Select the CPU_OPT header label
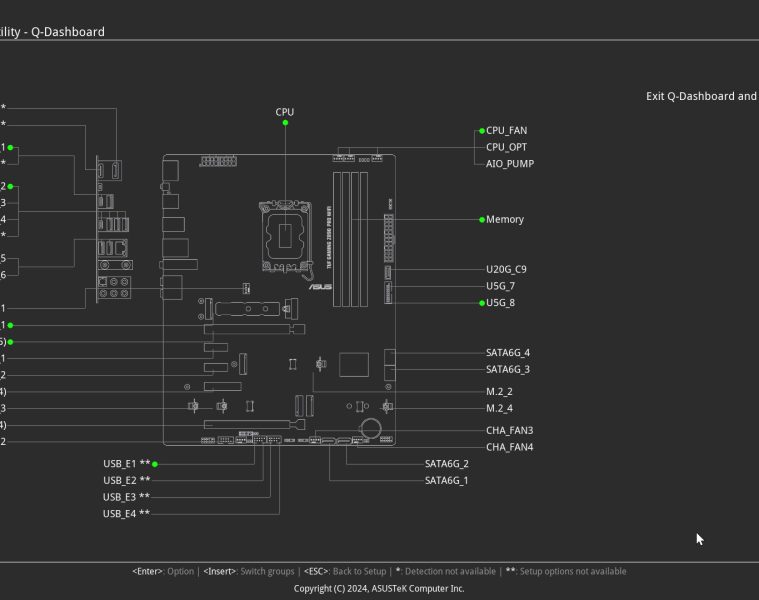 pos(506,147)
